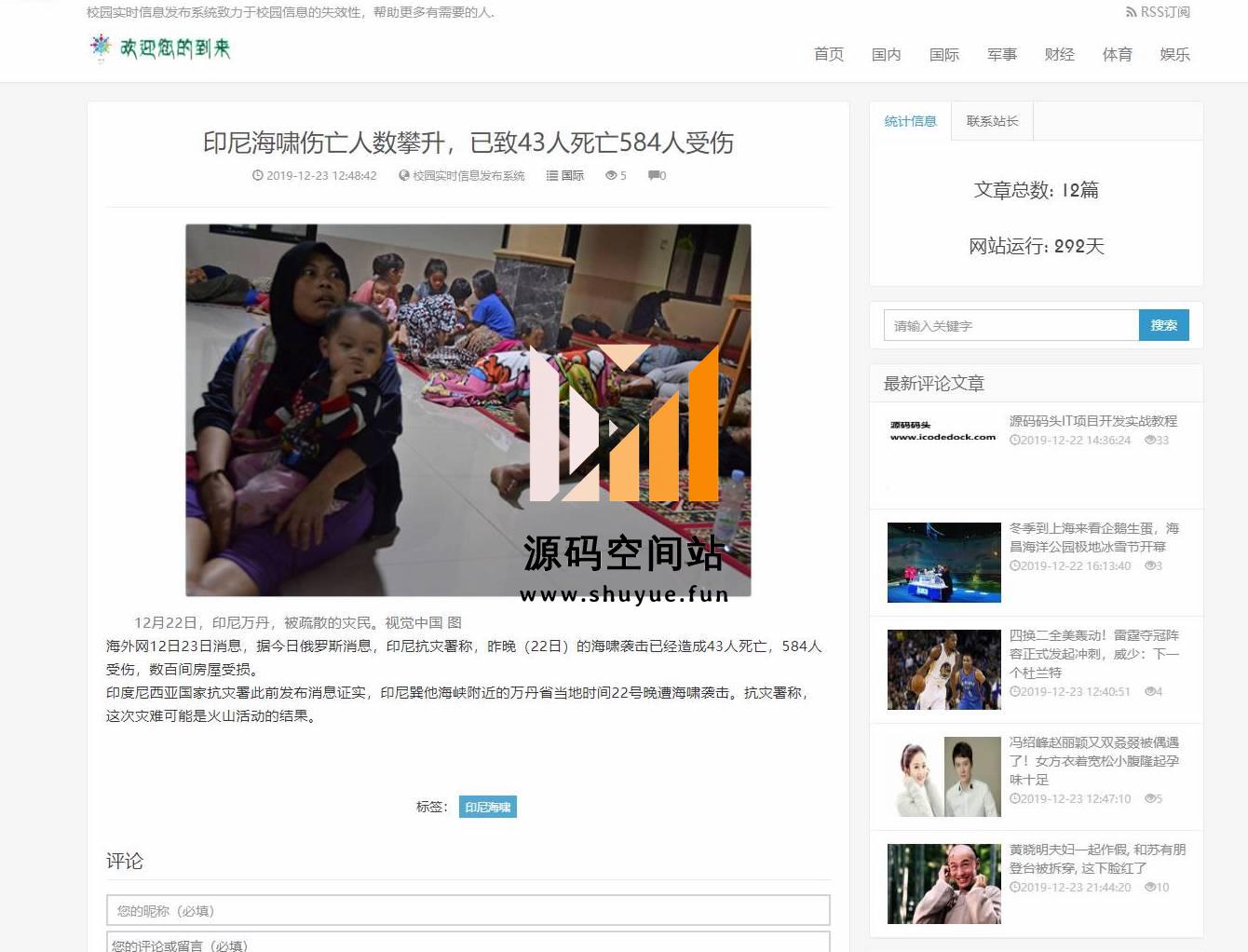1248x952 pixels.
Task: Click the 搜索 search button
Action: 1164,325
